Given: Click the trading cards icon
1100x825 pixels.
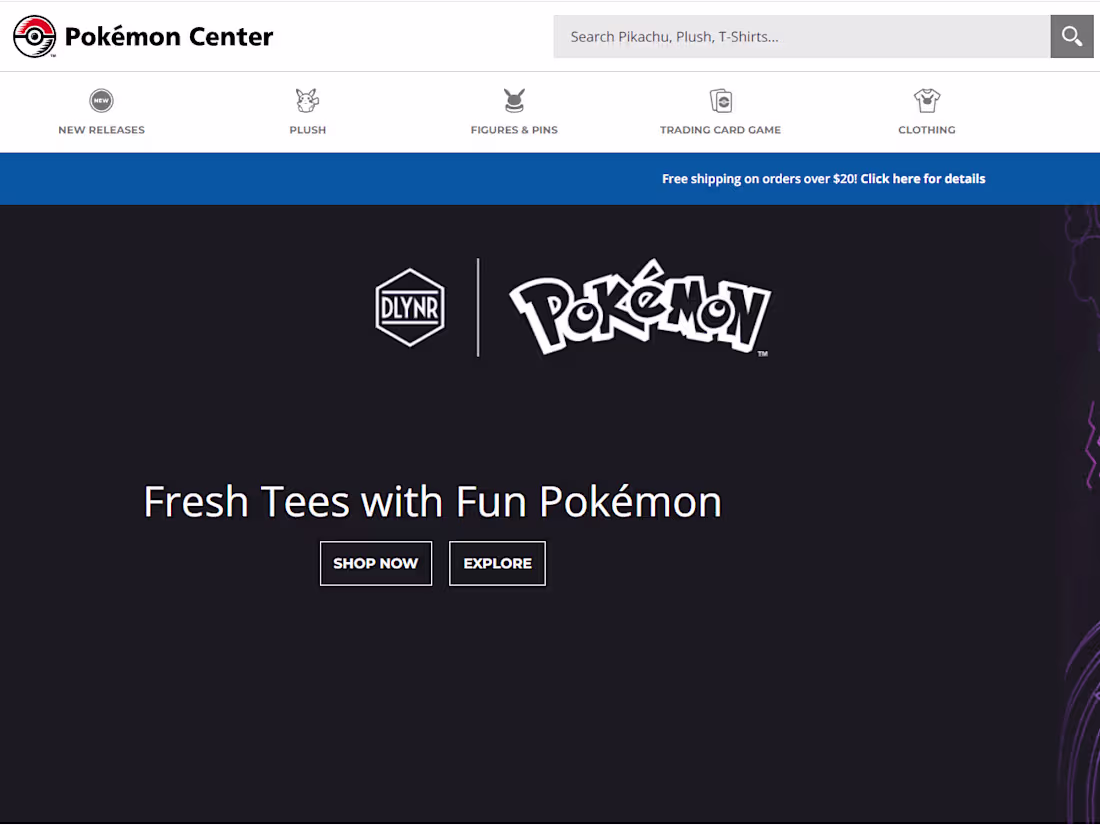Looking at the screenshot, I should click(x=720, y=100).
